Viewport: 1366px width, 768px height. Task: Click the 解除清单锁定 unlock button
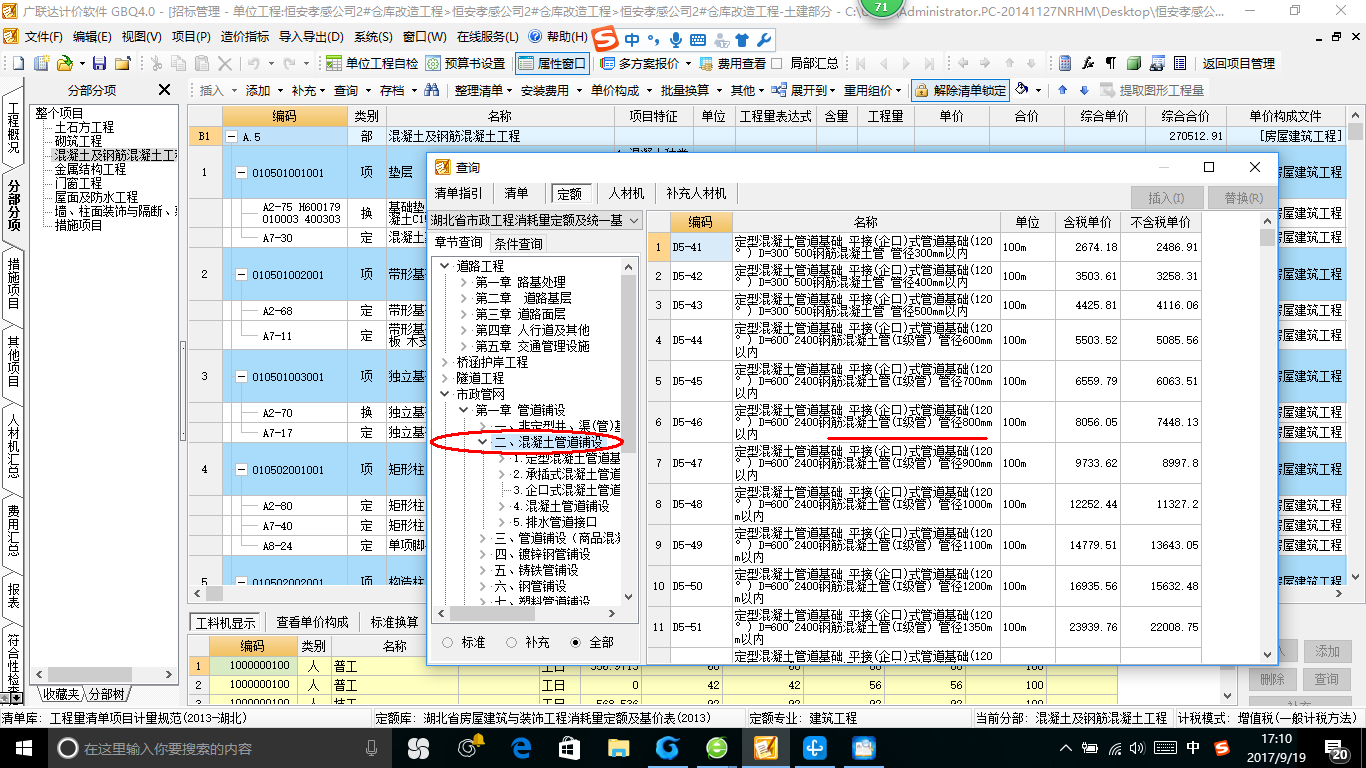[x=960, y=90]
